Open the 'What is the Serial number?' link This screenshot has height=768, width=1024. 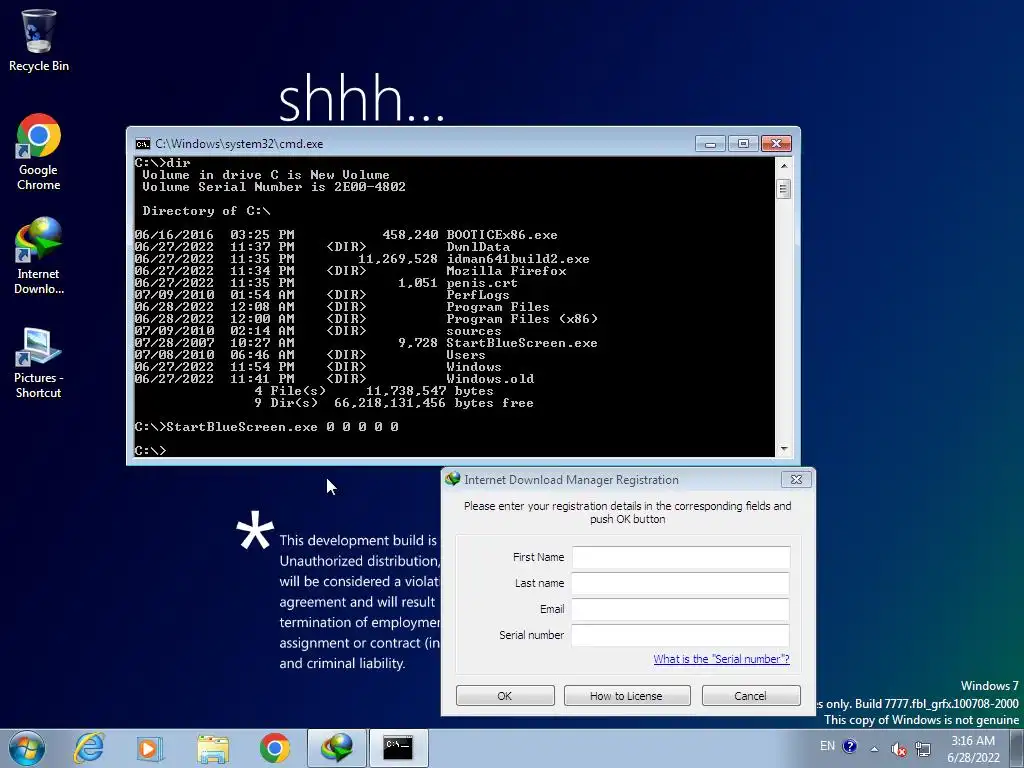pos(722,659)
